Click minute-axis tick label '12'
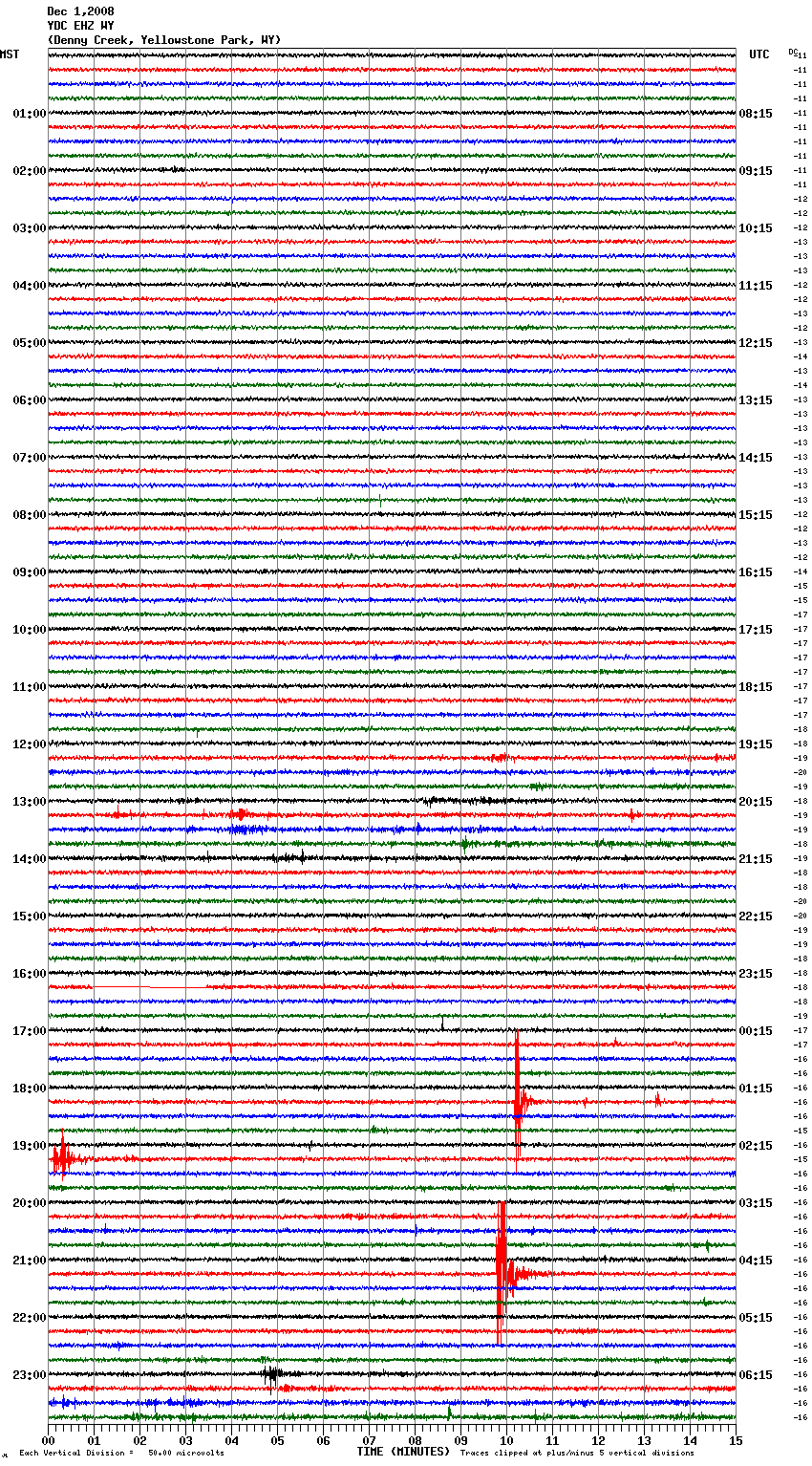This screenshot has width=812, height=1466. 598,1440
